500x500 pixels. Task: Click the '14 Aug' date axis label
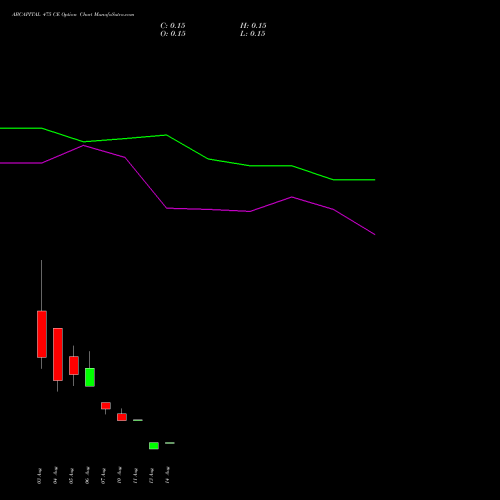click(x=167, y=476)
